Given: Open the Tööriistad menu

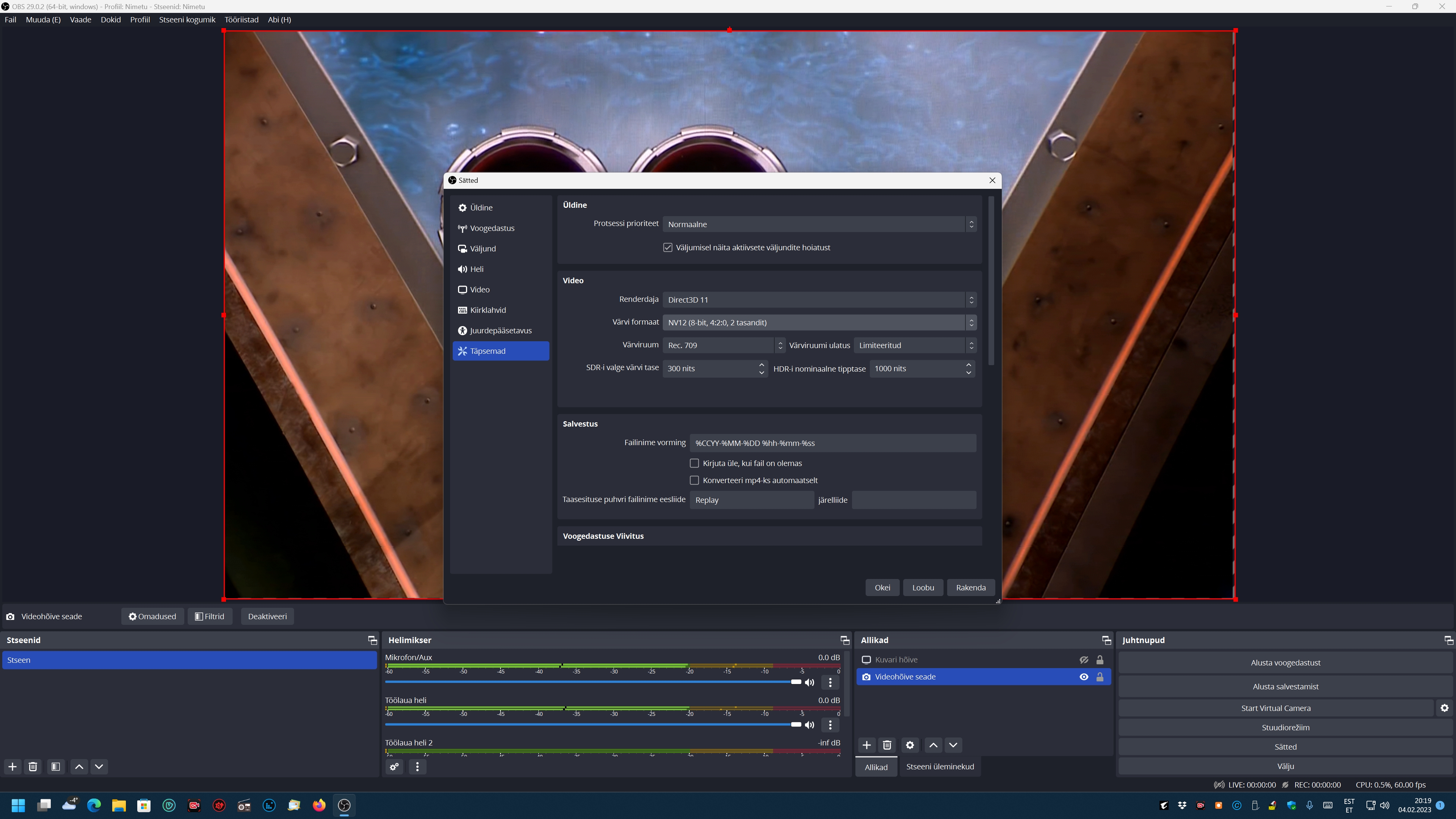Looking at the screenshot, I should [242, 20].
